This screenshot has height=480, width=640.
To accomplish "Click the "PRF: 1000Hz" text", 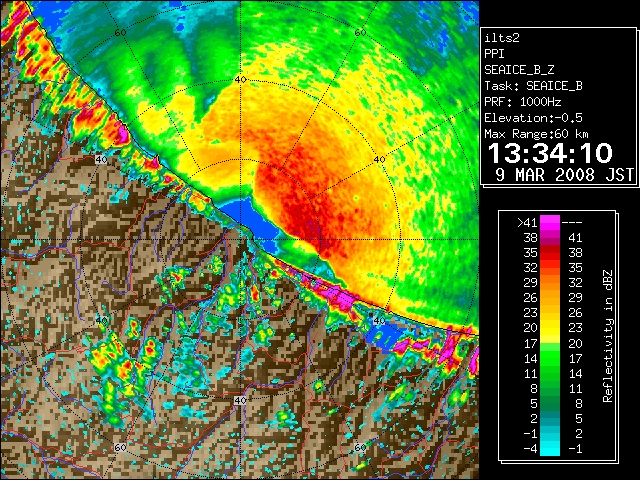I will click(523, 102).
